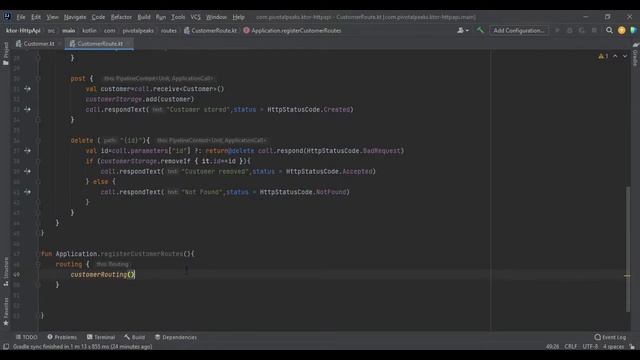Open the VCS menu

tap(196, 17)
